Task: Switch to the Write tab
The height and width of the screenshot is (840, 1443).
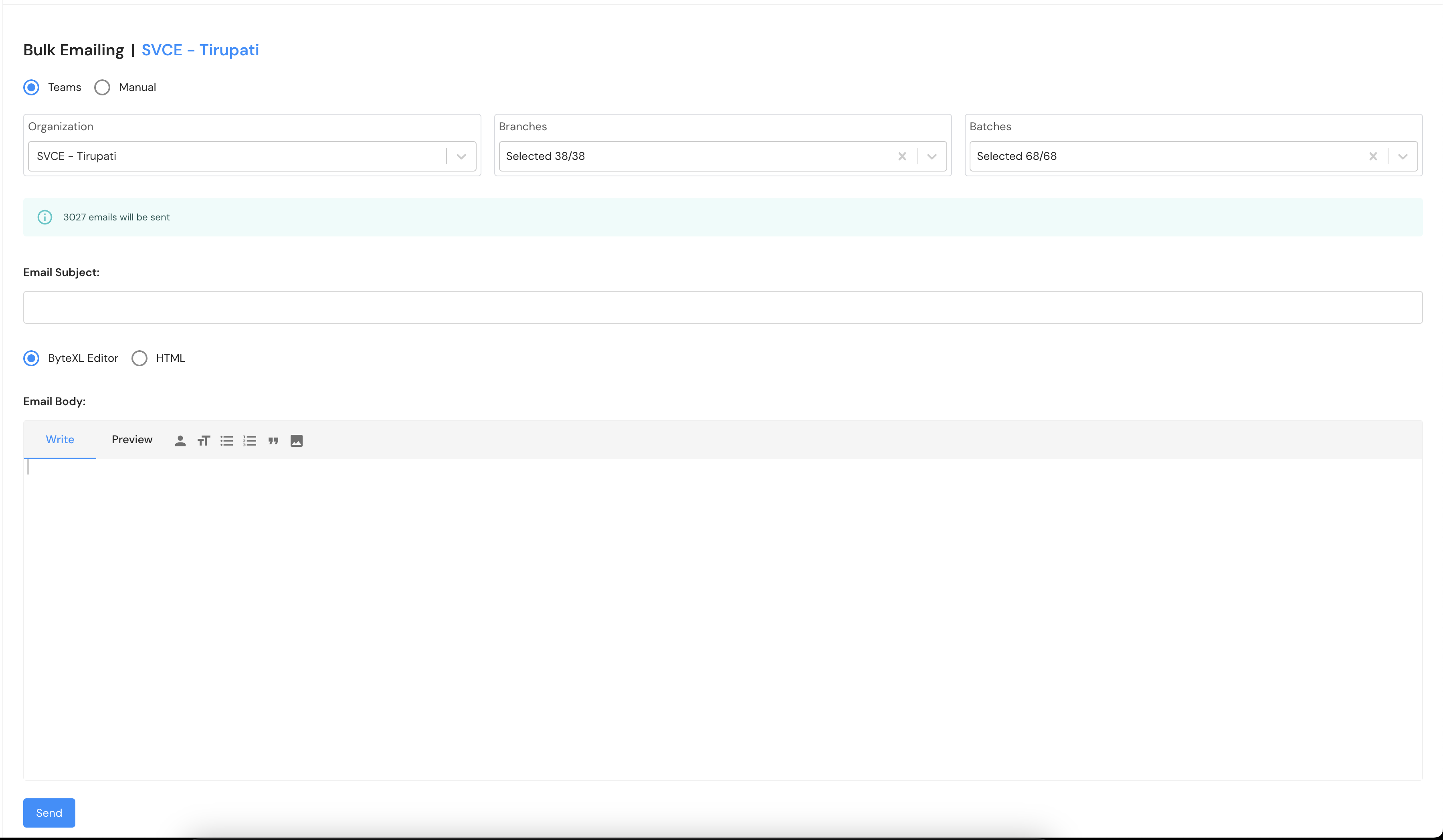Action: point(60,439)
